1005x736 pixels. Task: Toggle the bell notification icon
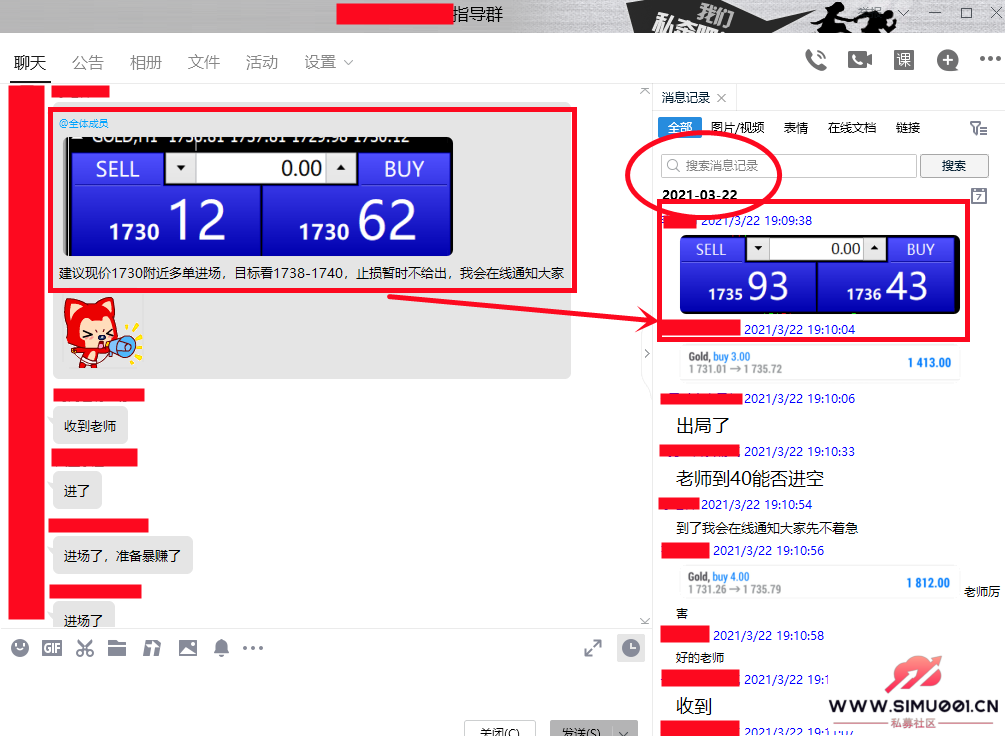(x=221, y=648)
